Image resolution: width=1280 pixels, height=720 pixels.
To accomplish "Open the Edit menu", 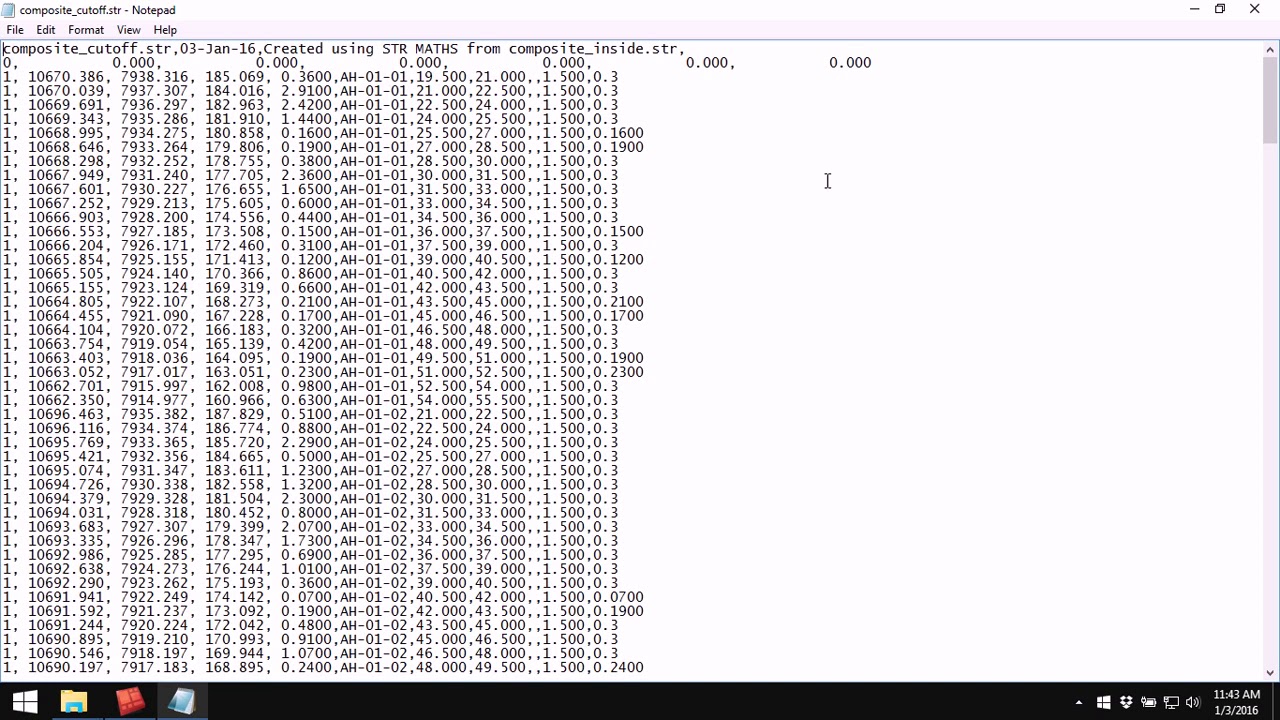I will click(x=46, y=30).
